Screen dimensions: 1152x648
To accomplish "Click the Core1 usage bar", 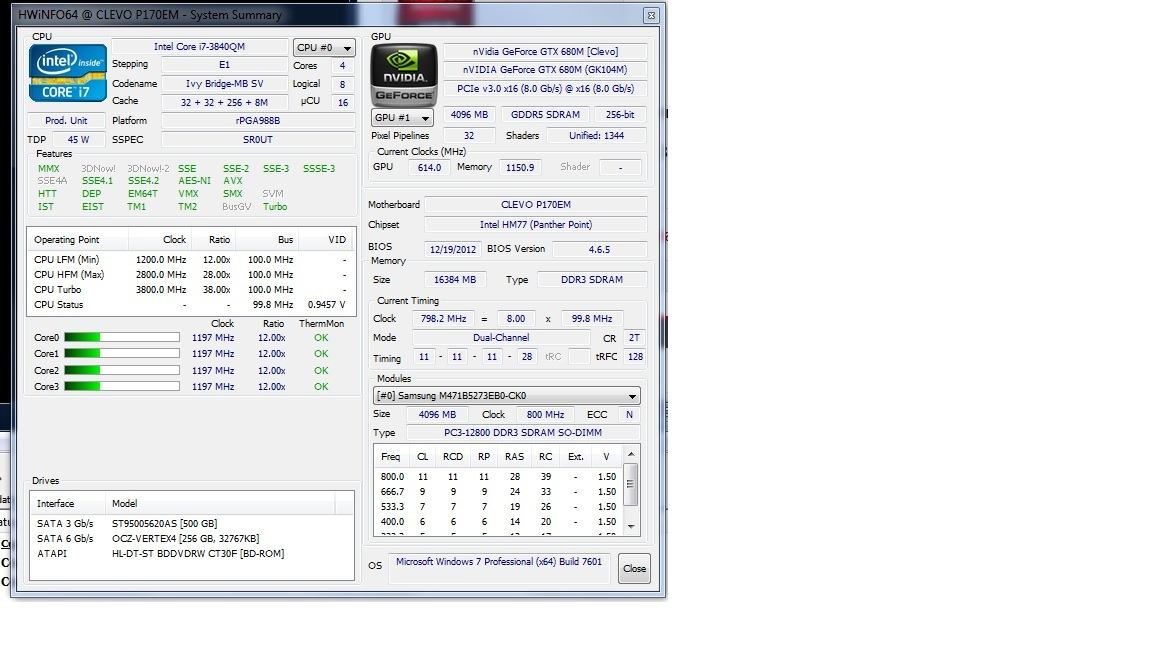I will pos(122,353).
